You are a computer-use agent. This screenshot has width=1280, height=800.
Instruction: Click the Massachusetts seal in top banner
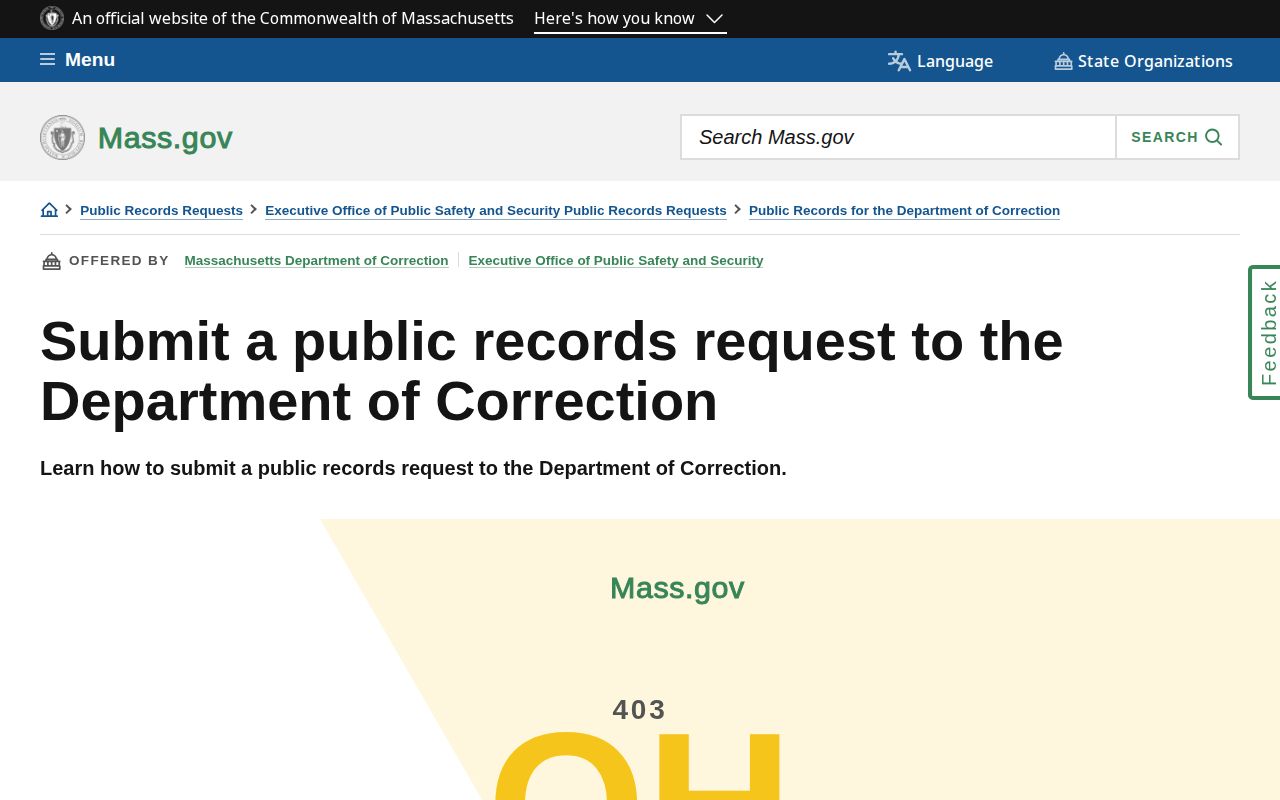click(52, 18)
